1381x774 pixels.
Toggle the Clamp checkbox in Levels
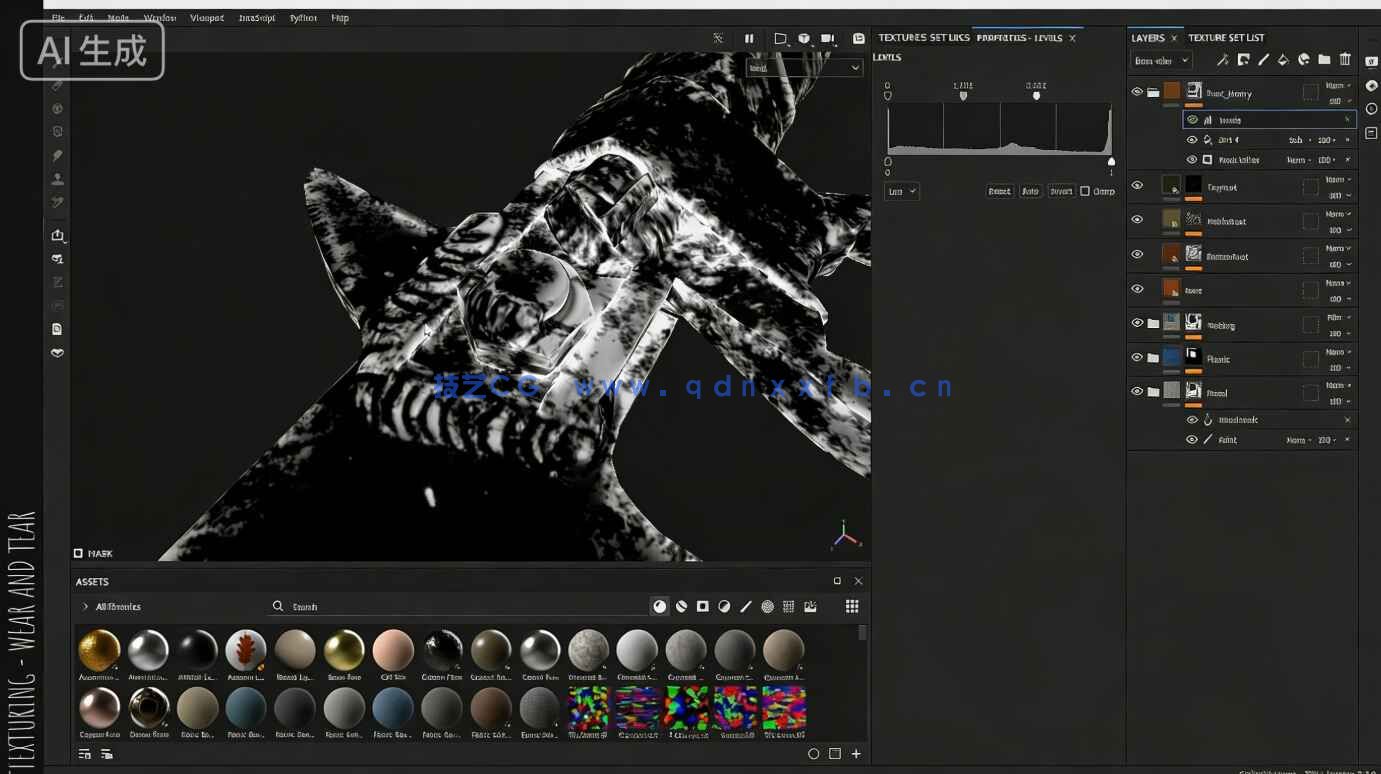click(1085, 191)
